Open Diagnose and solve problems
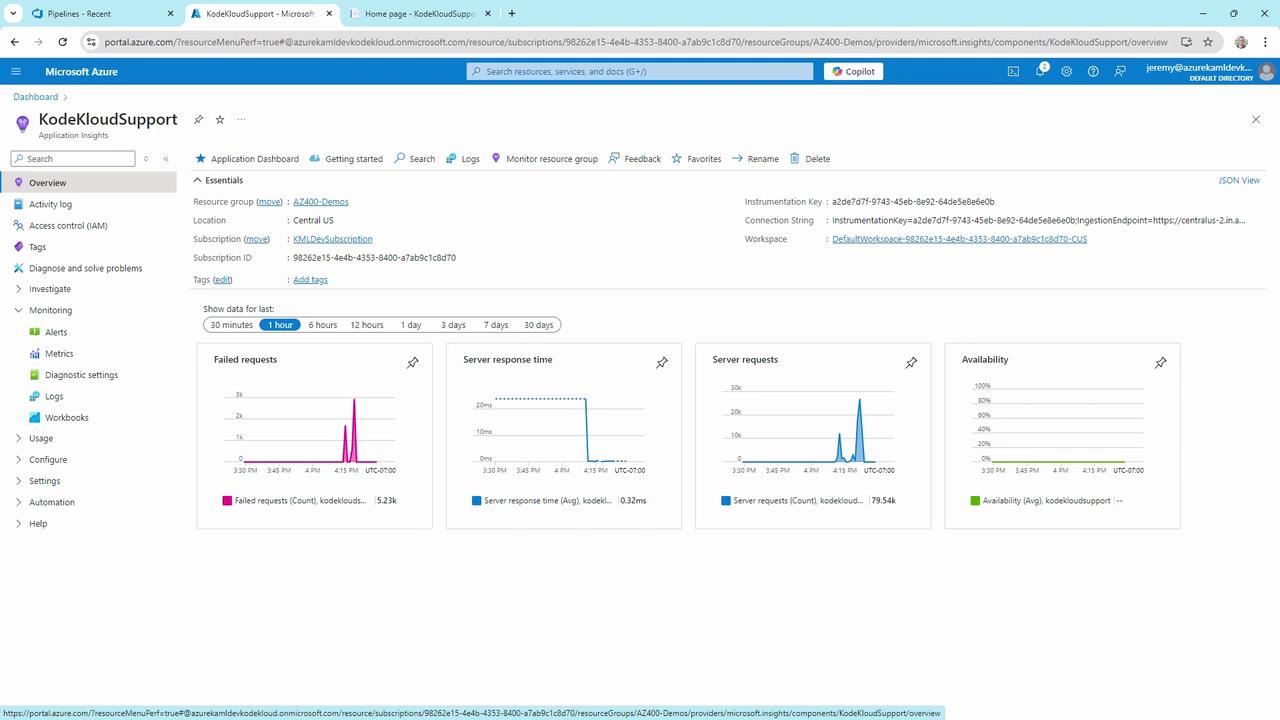 coord(88,268)
